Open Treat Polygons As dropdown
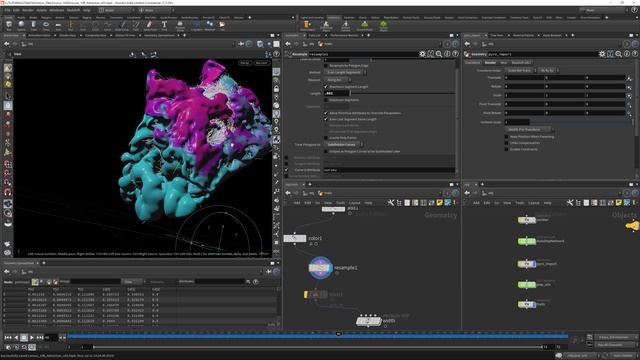The width and height of the screenshot is (640, 360). (x=344, y=144)
